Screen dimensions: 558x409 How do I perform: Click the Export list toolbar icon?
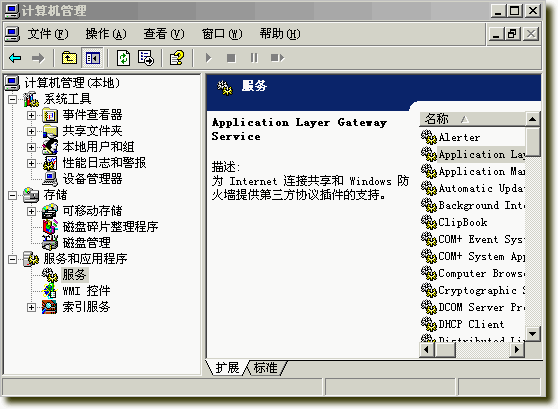click(x=146, y=58)
